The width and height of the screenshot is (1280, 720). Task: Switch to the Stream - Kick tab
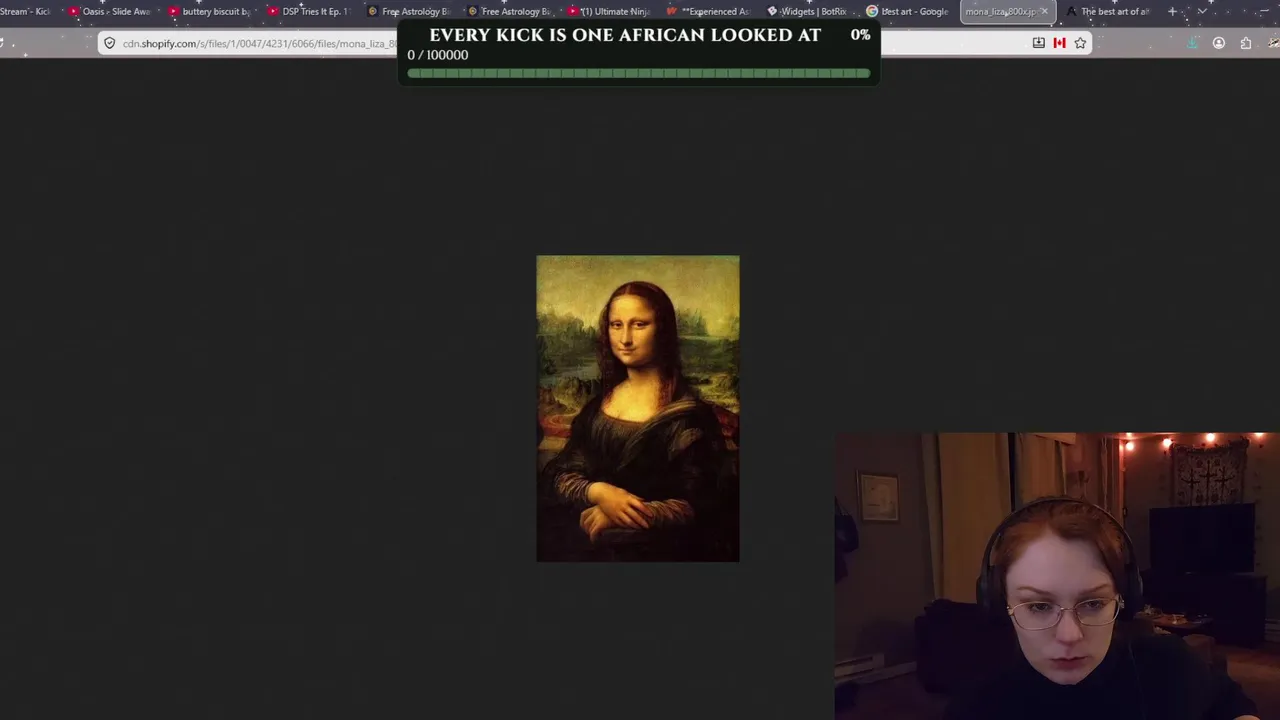tap(25, 11)
